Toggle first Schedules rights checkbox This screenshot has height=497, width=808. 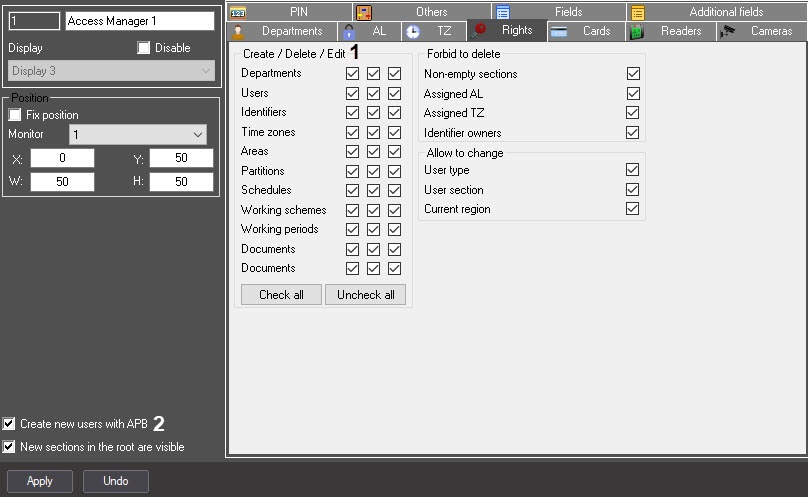click(x=352, y=191)
